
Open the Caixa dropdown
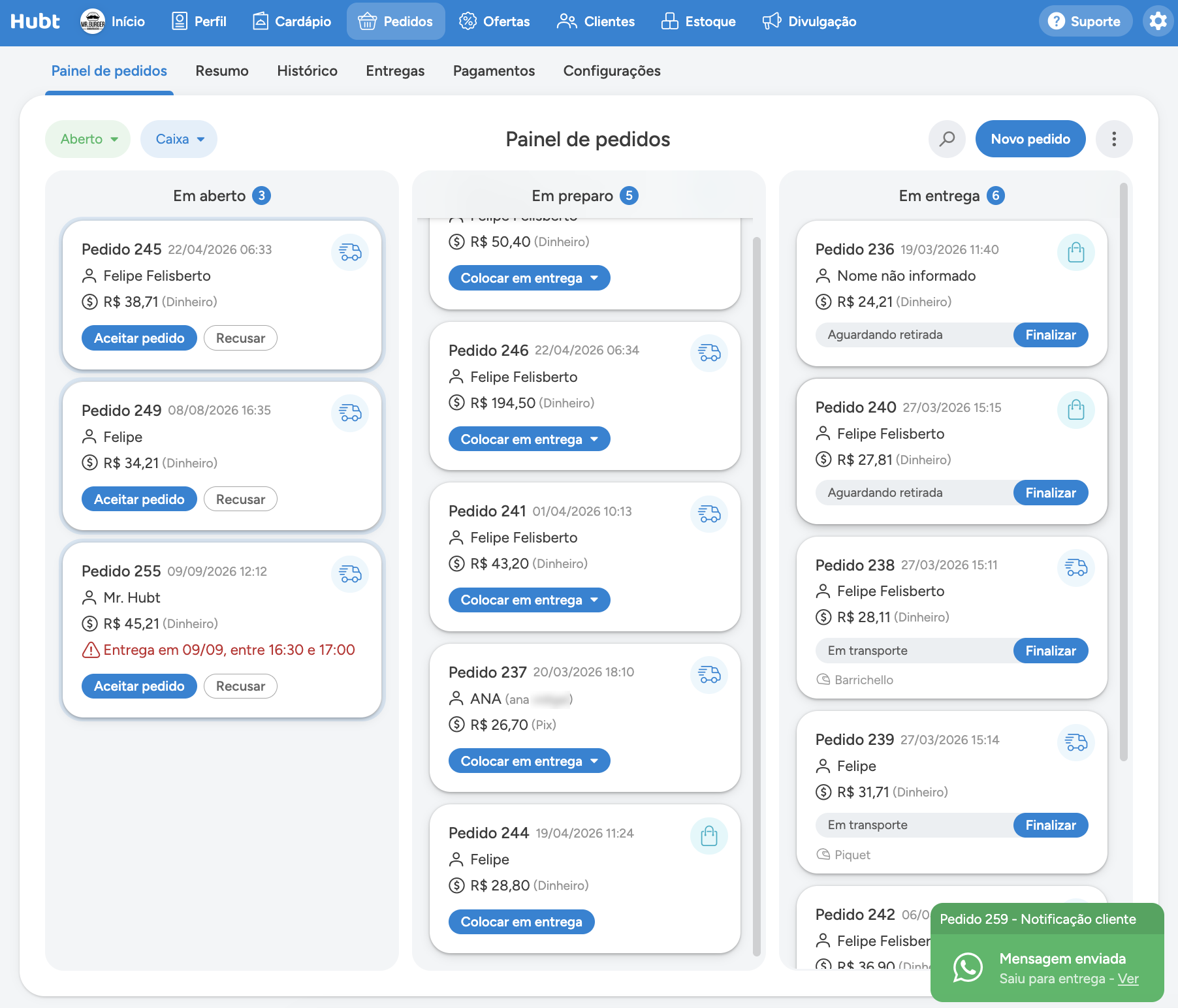(179, 139)
